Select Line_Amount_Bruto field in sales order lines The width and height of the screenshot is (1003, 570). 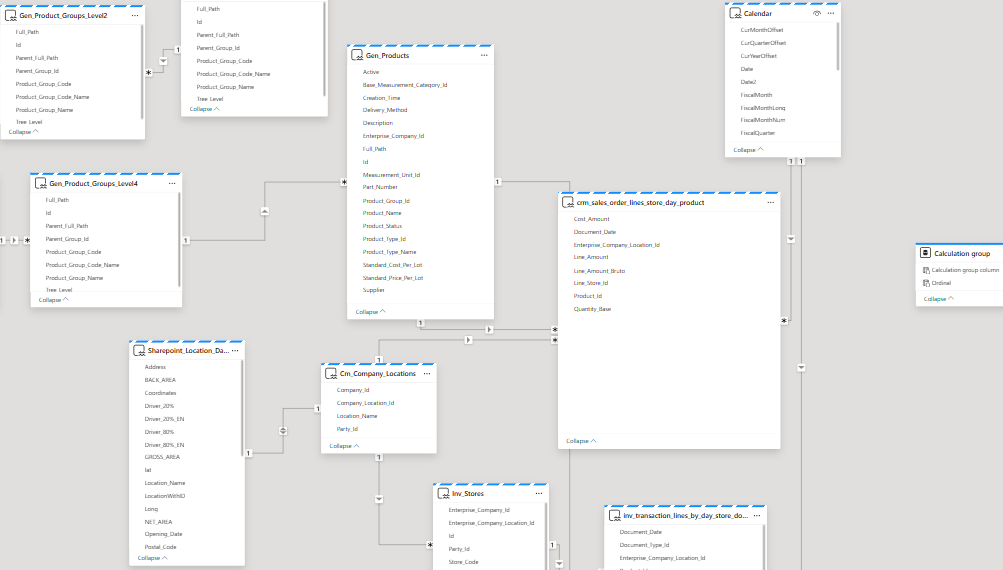599,271
